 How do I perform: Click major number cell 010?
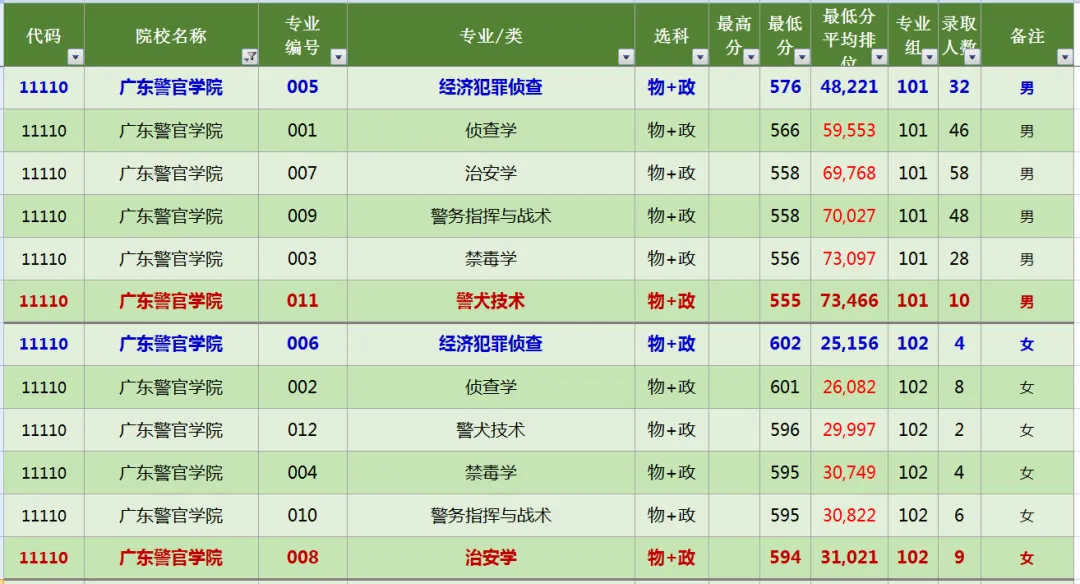tap(302, 516)
